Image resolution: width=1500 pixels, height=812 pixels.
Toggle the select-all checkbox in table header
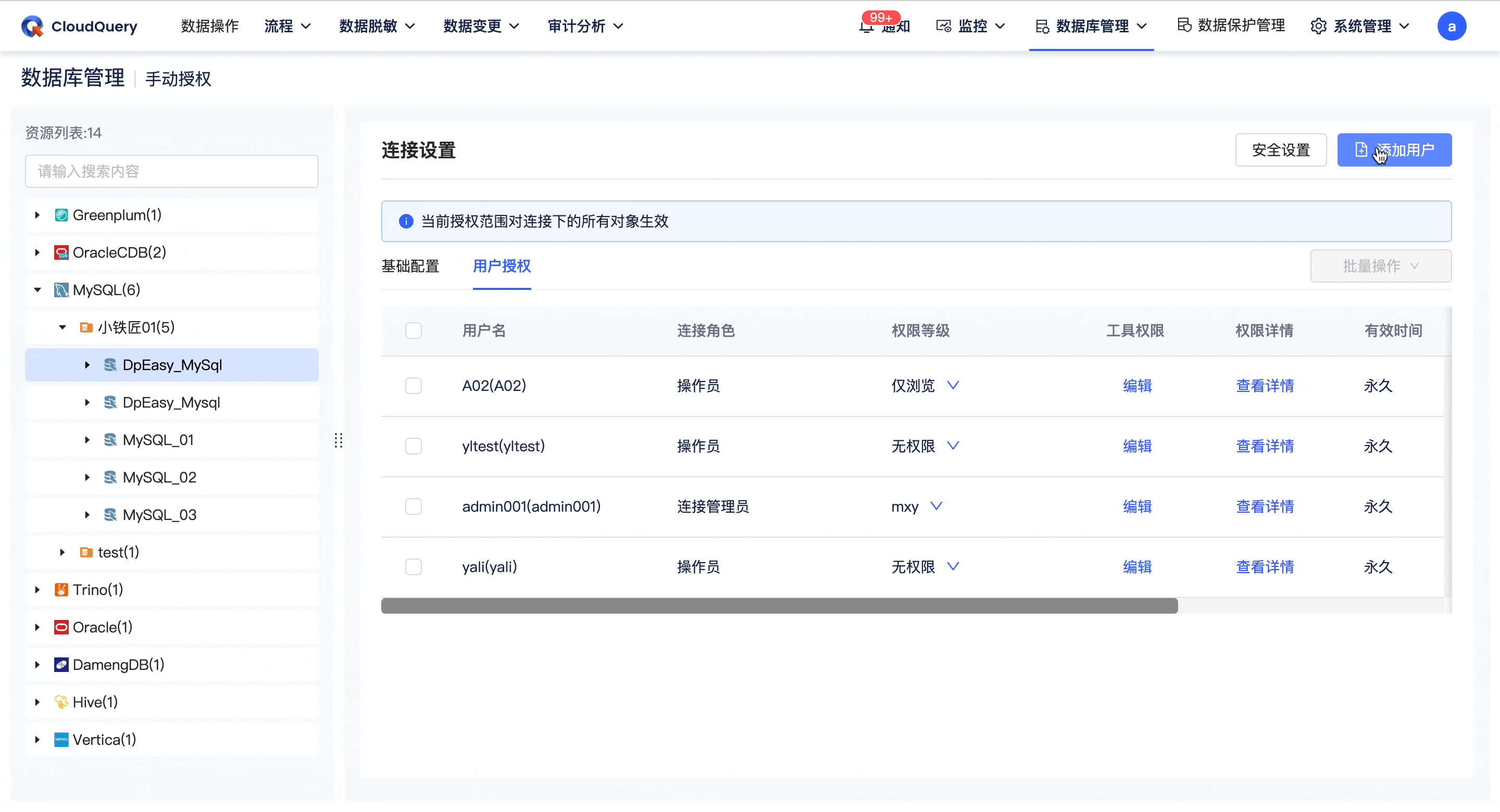point(414,330)
